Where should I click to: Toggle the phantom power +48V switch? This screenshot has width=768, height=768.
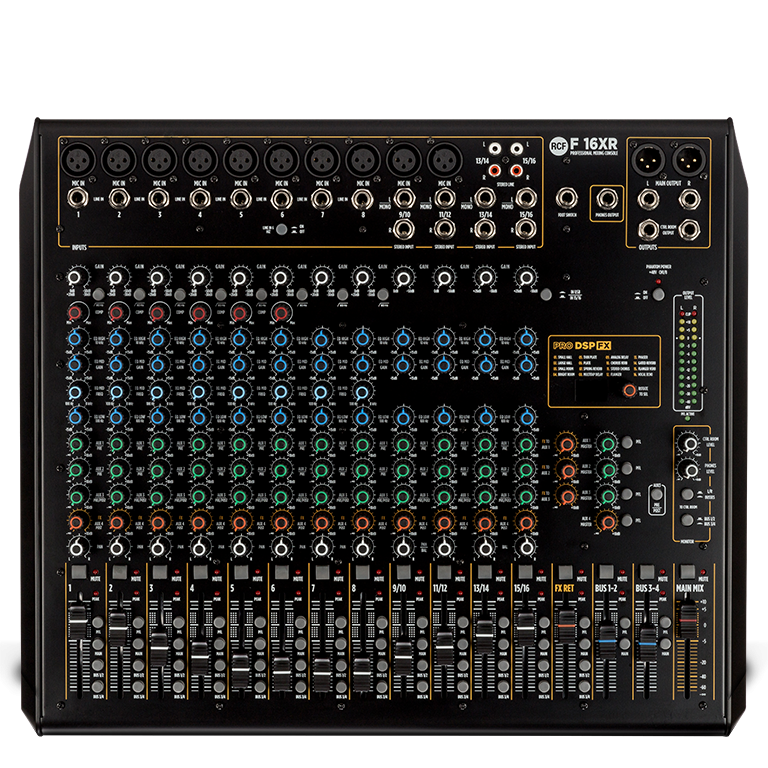659,294
